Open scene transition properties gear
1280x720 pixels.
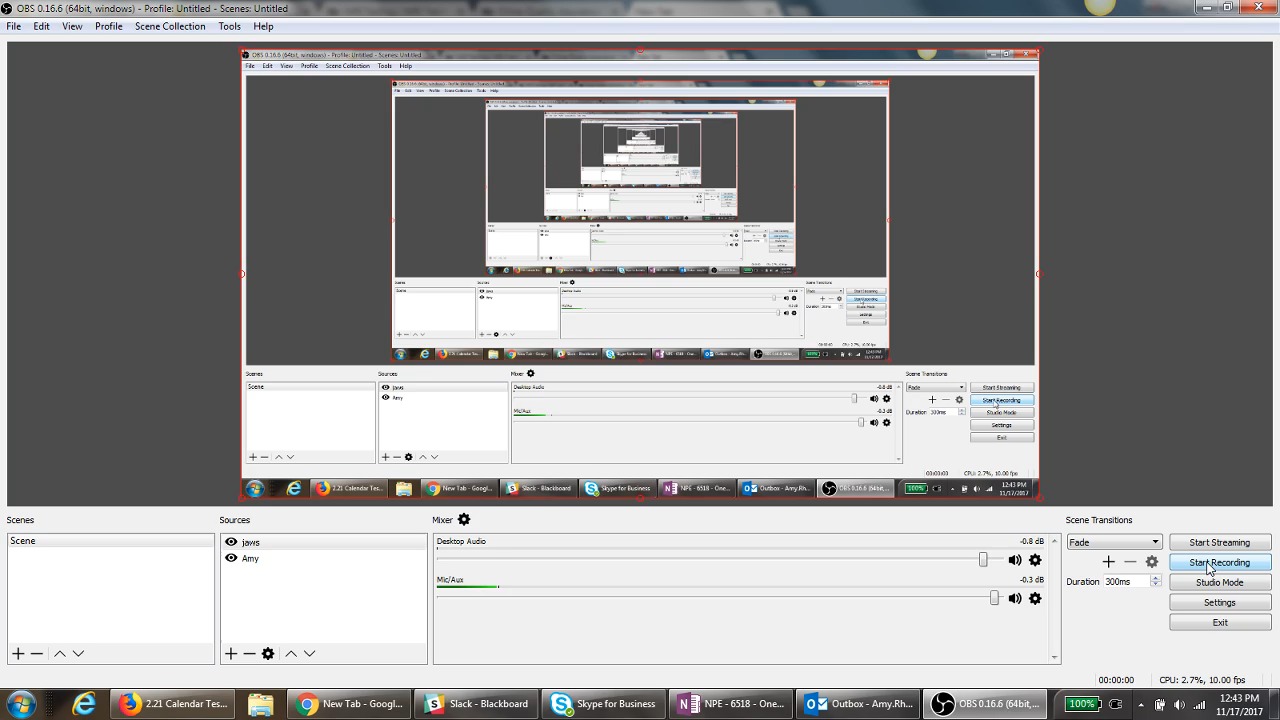click(1152, 563)
